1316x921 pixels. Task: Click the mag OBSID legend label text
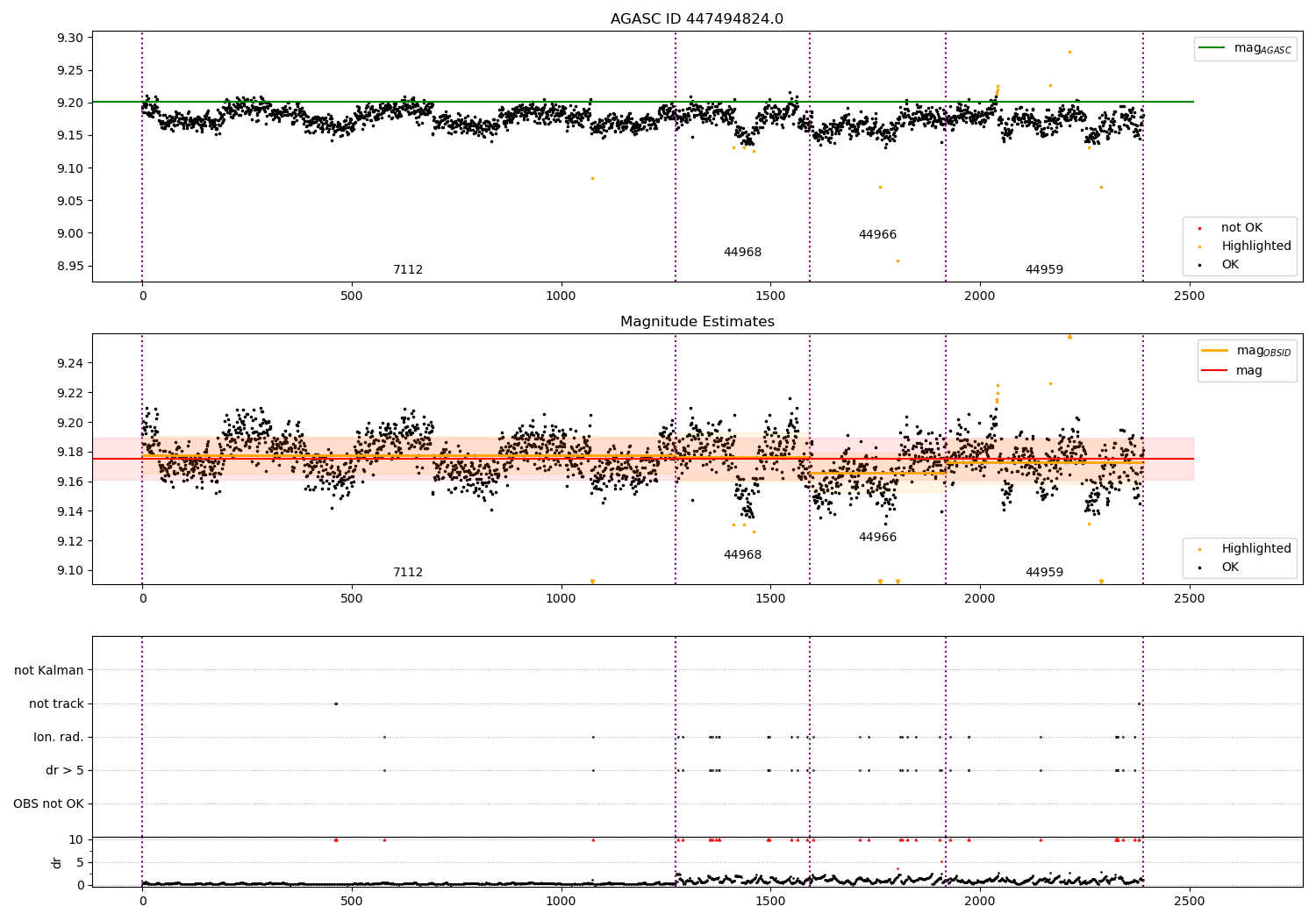click(1263, 352)
